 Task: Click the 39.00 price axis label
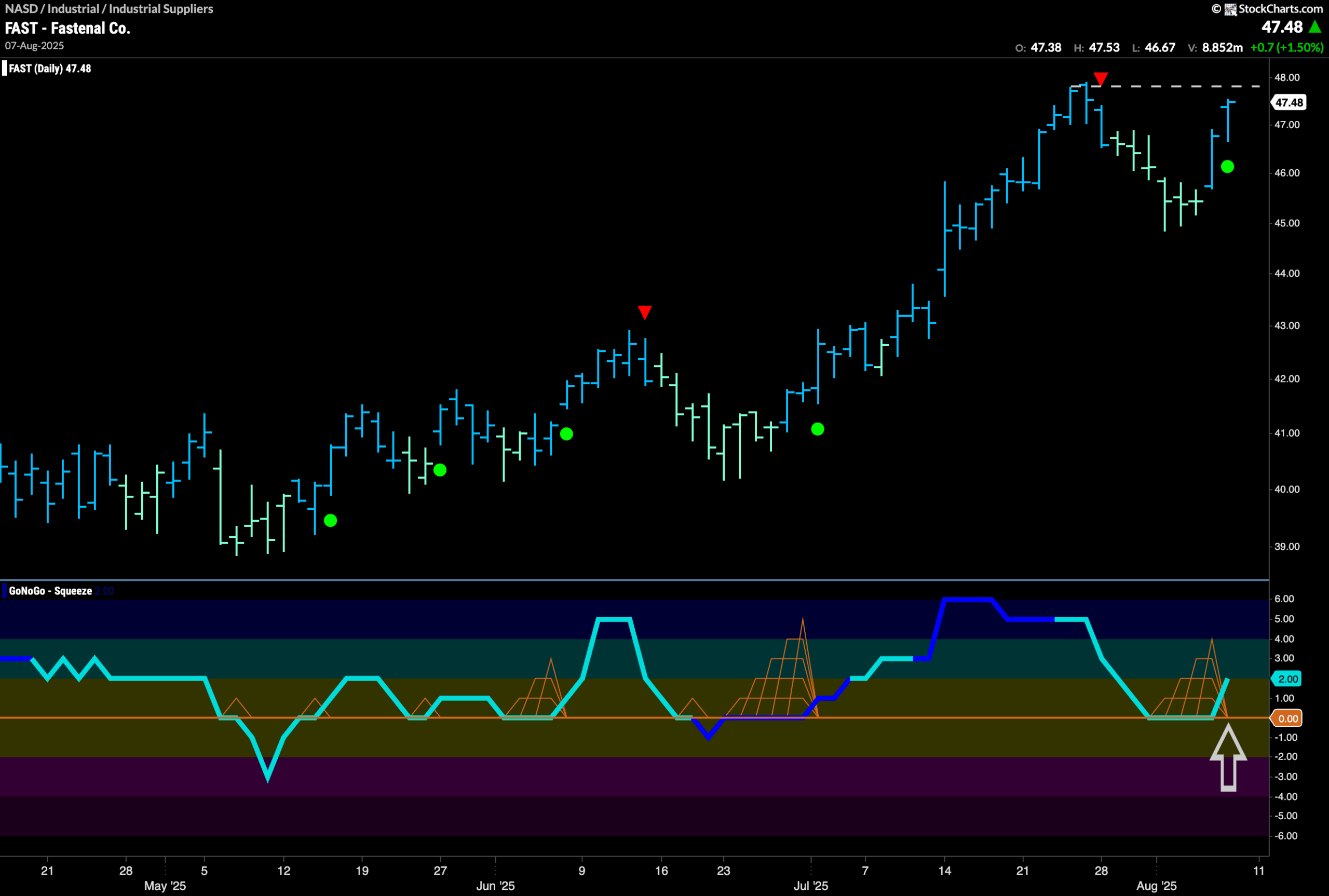(x=1287, y=547)
